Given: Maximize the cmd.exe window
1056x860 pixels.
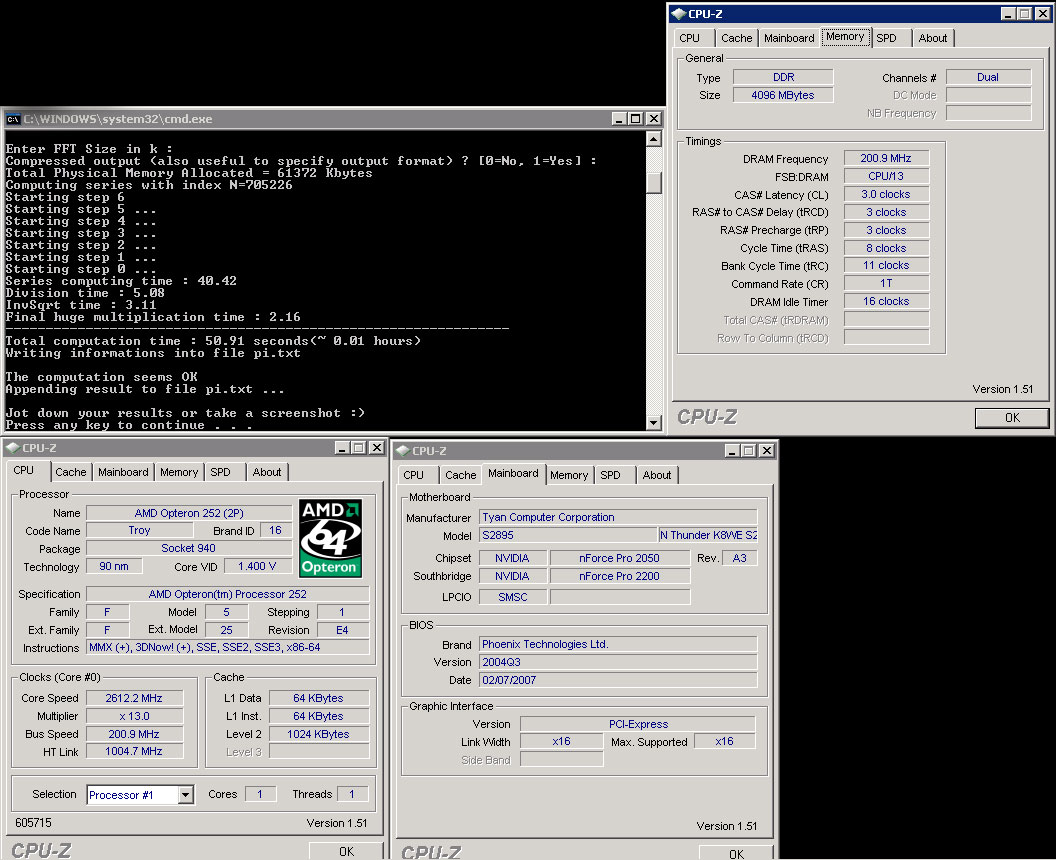Looking at the screenshot, I should click(635, 119).
